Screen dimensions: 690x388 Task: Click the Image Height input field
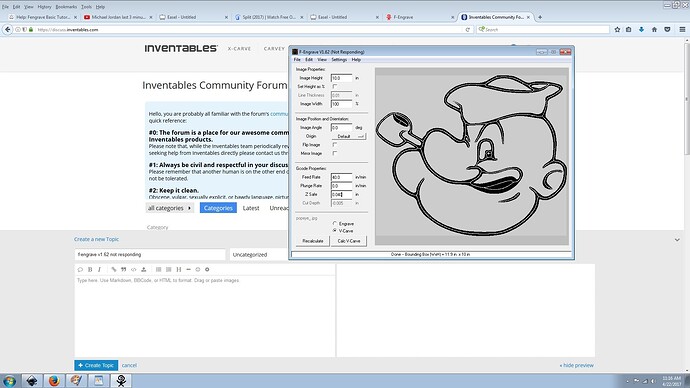point(341,78)
